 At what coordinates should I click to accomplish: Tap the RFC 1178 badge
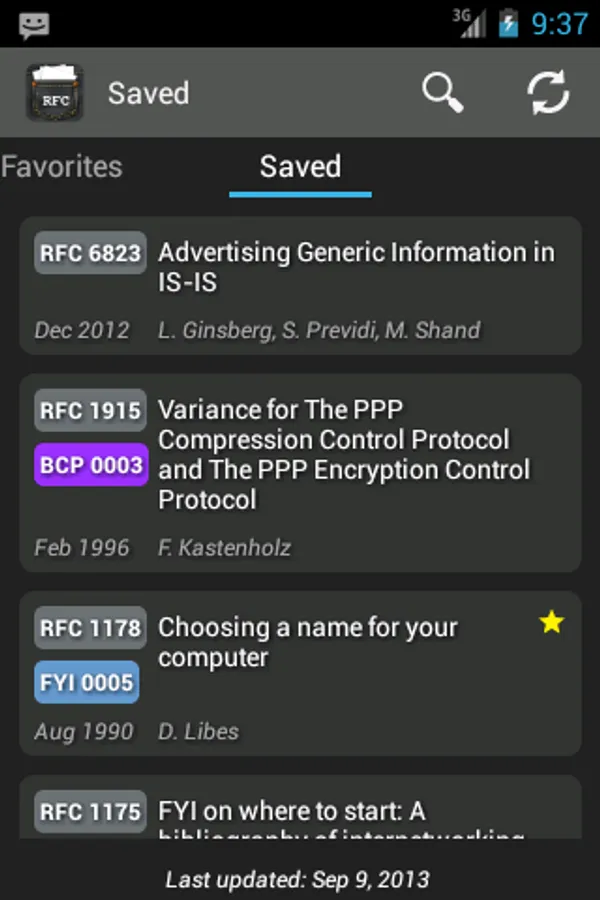tap(90, 628)
